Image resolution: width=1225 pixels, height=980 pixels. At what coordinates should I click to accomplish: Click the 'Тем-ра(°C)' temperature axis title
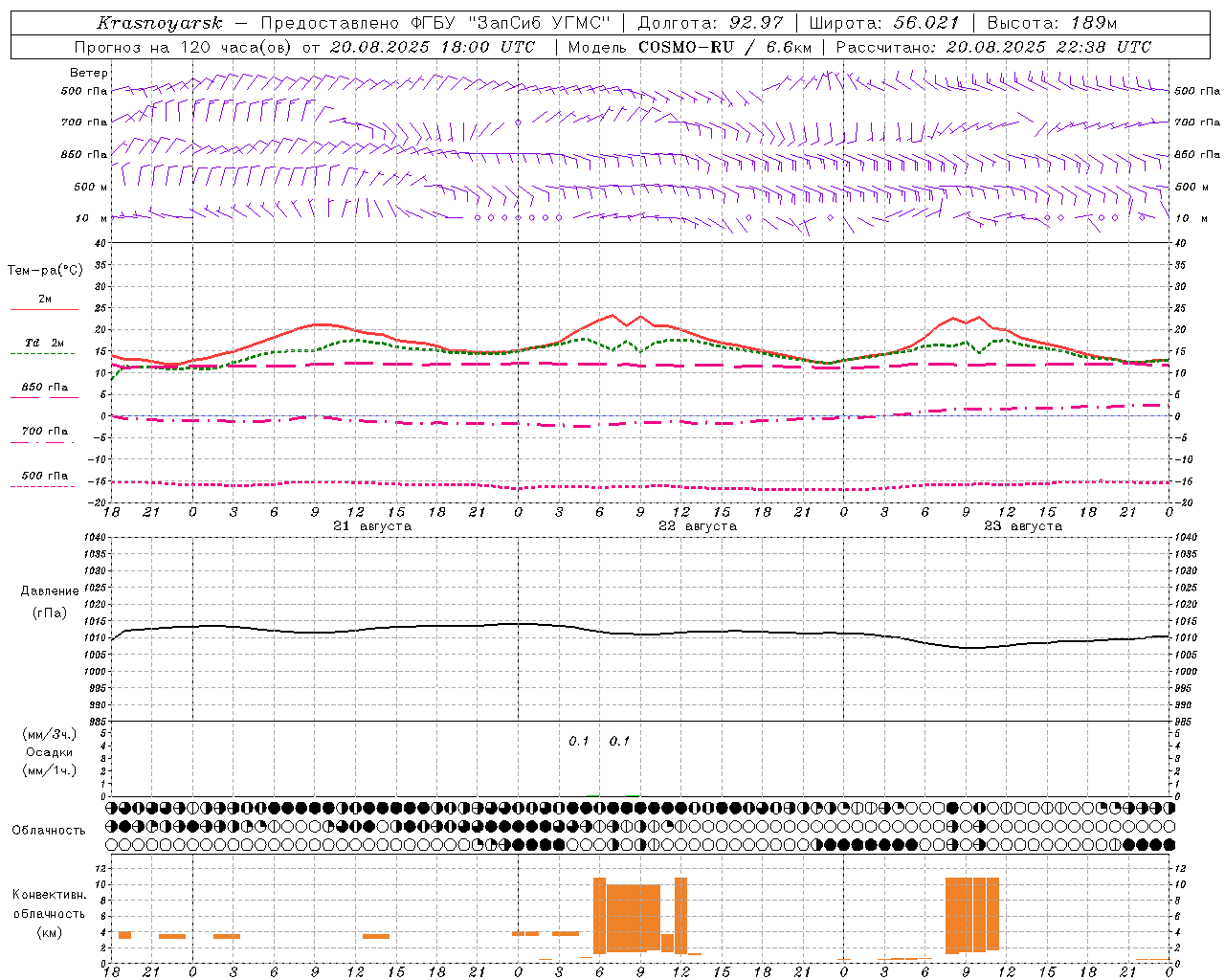[x=45, y=271]
